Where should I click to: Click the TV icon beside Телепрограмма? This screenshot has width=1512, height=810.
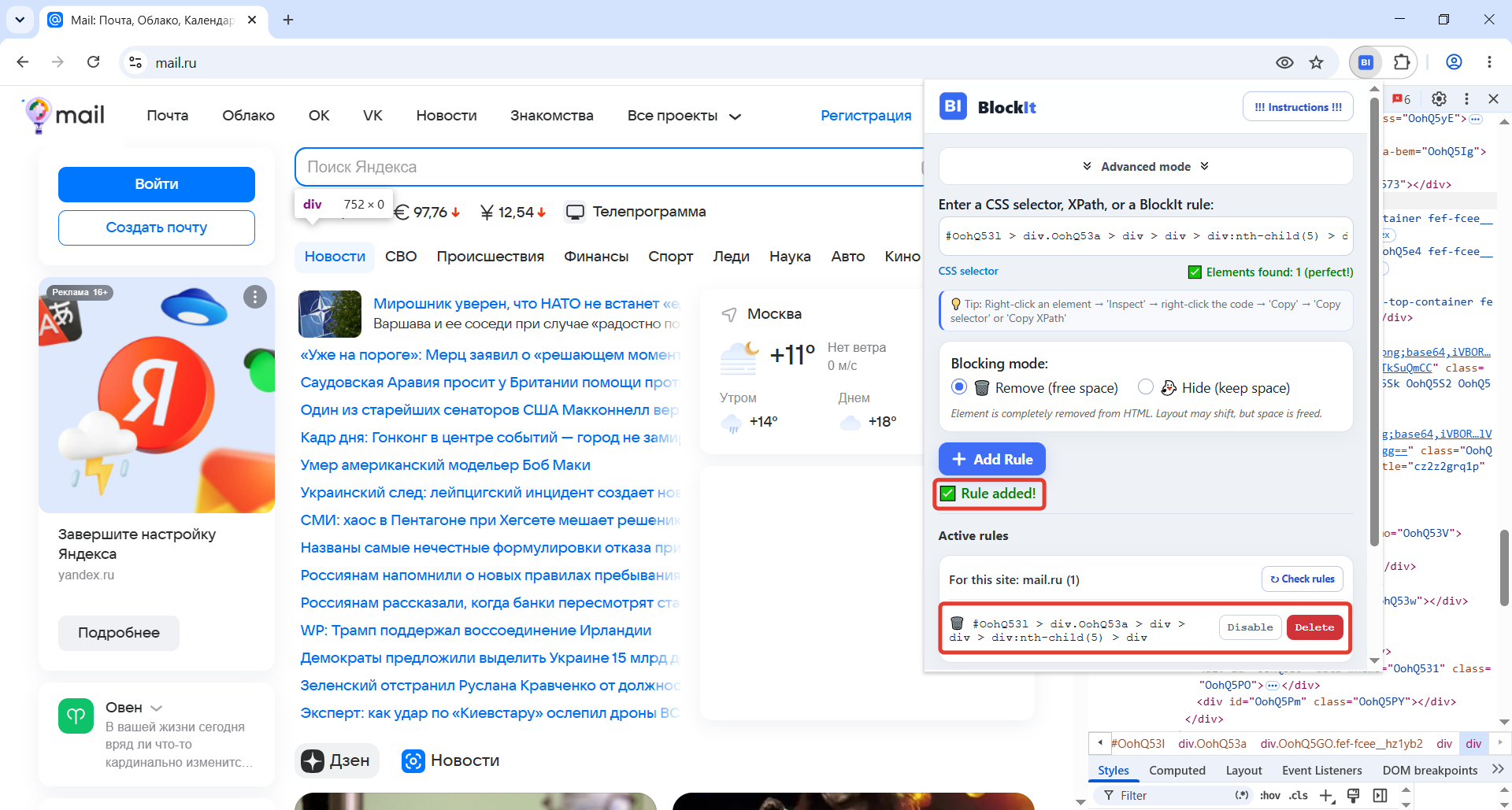pyautogui.click(x=576, y=212)
